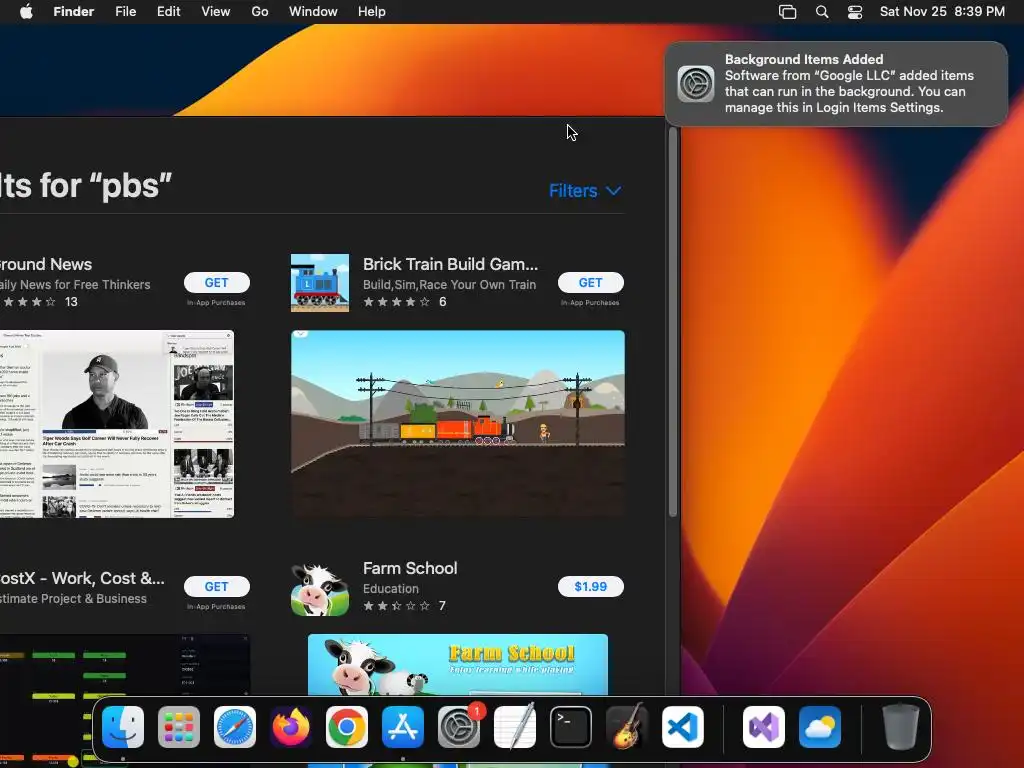Screen dimensions: 1024x768
Task: Click the Farm School cow icon
Action: 320,590
